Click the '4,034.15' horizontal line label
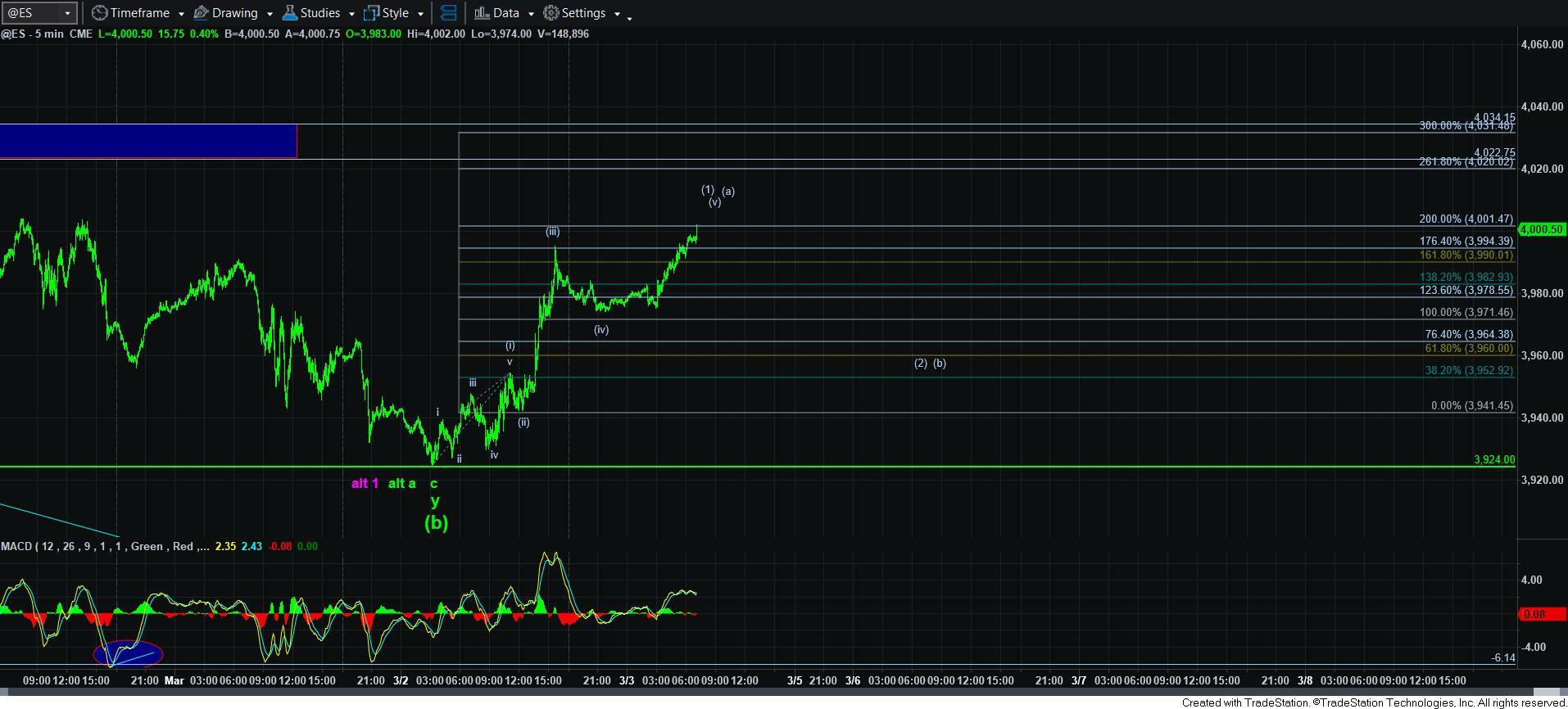The height and width of the screenshot is (709, 1568). 1494,118
